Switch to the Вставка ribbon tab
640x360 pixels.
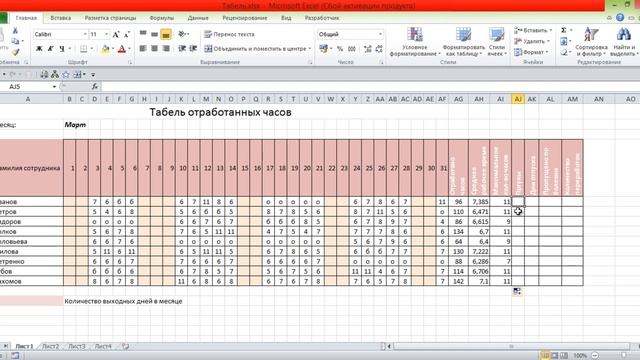coord(60,18)
